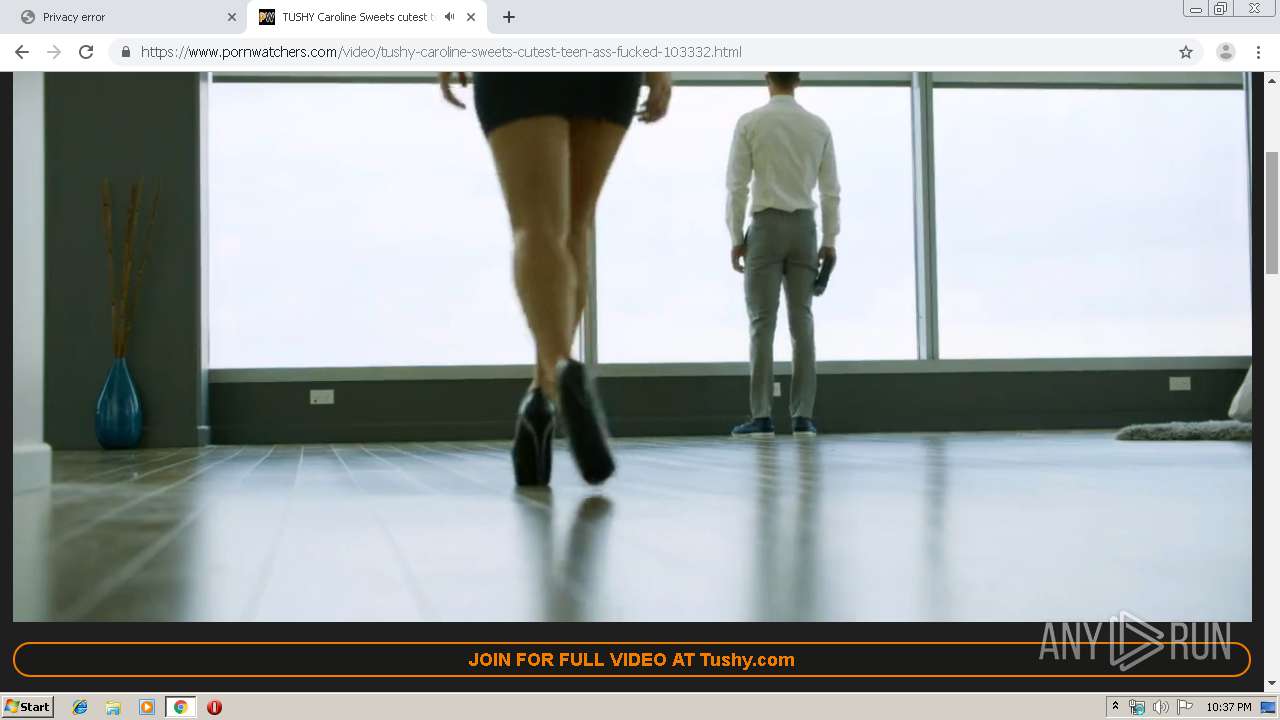Click the address bar URL field

[655, 52]
